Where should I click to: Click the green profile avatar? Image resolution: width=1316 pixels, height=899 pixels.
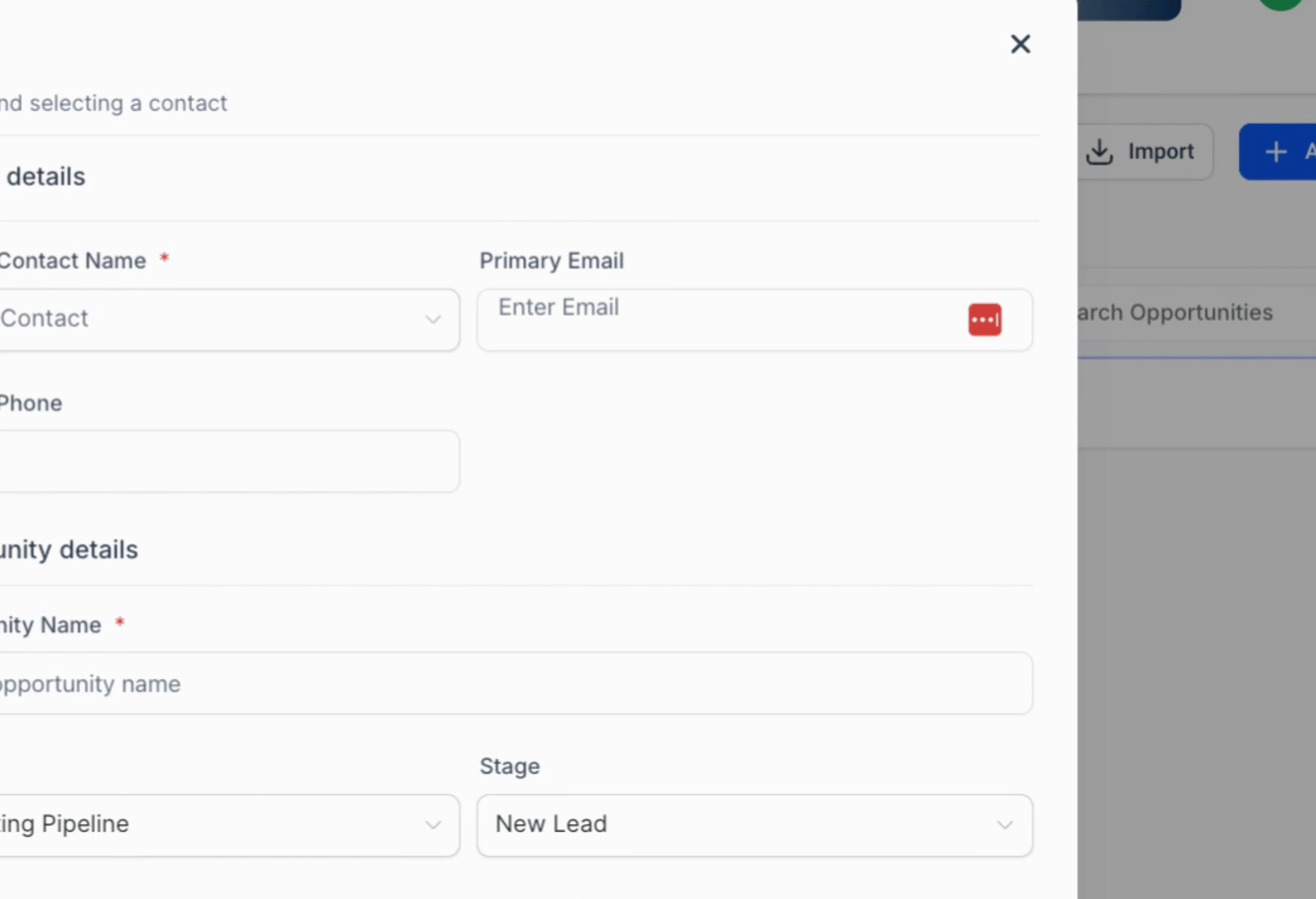(1280, 4)
